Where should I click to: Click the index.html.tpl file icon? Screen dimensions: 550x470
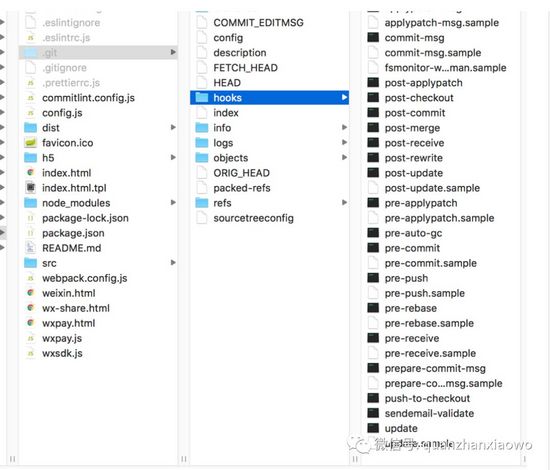click(31, 188)
